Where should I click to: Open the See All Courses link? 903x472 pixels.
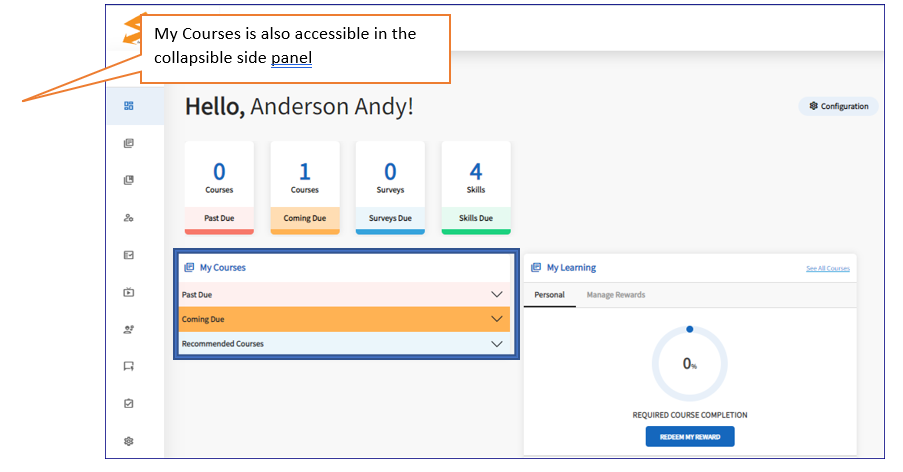(827, 269)
